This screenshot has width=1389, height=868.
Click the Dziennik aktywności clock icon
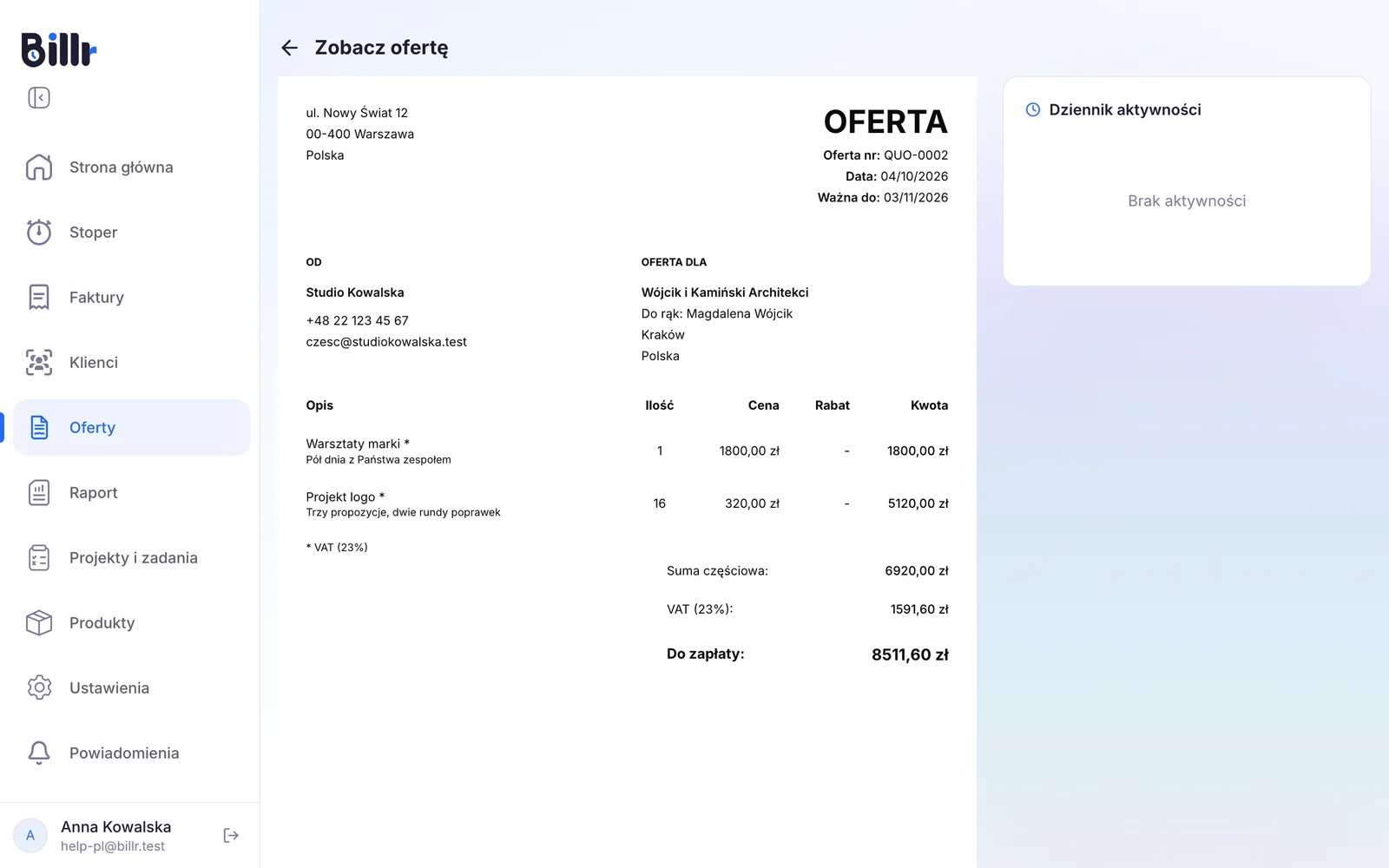click(1033, 109)
